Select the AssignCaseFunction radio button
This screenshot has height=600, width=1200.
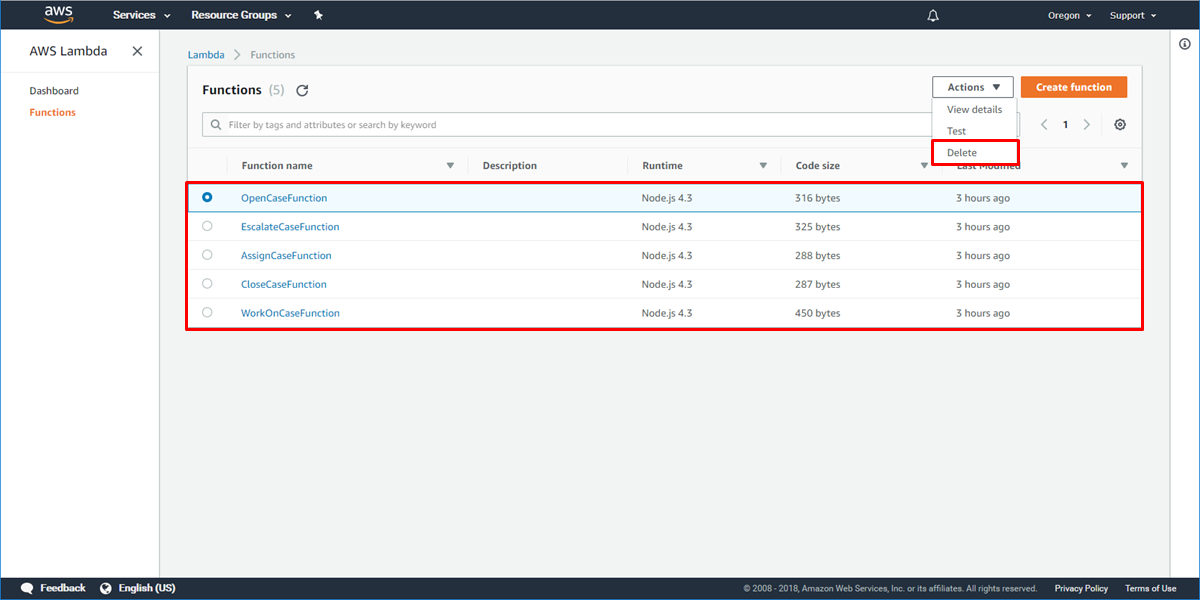point(207,255)
